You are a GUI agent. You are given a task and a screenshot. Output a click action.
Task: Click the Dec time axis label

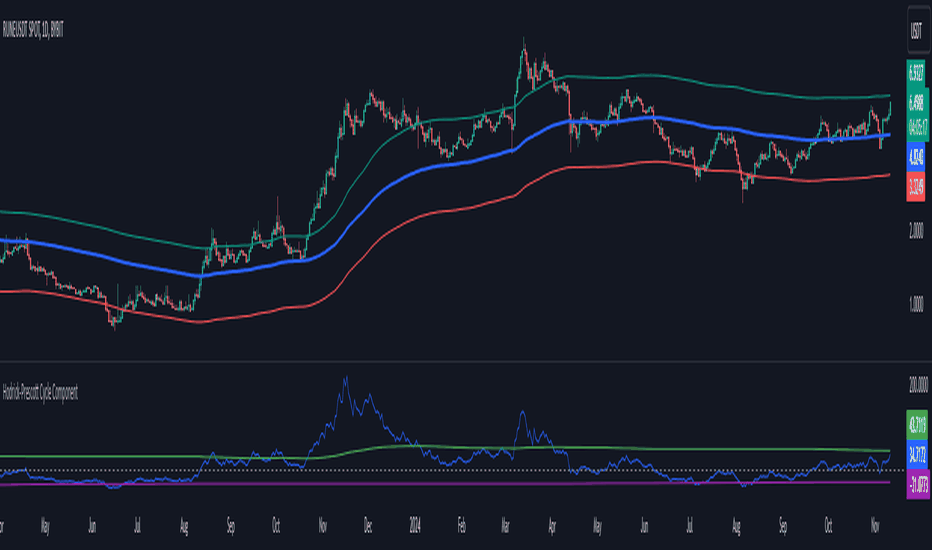tap(368, 526)
